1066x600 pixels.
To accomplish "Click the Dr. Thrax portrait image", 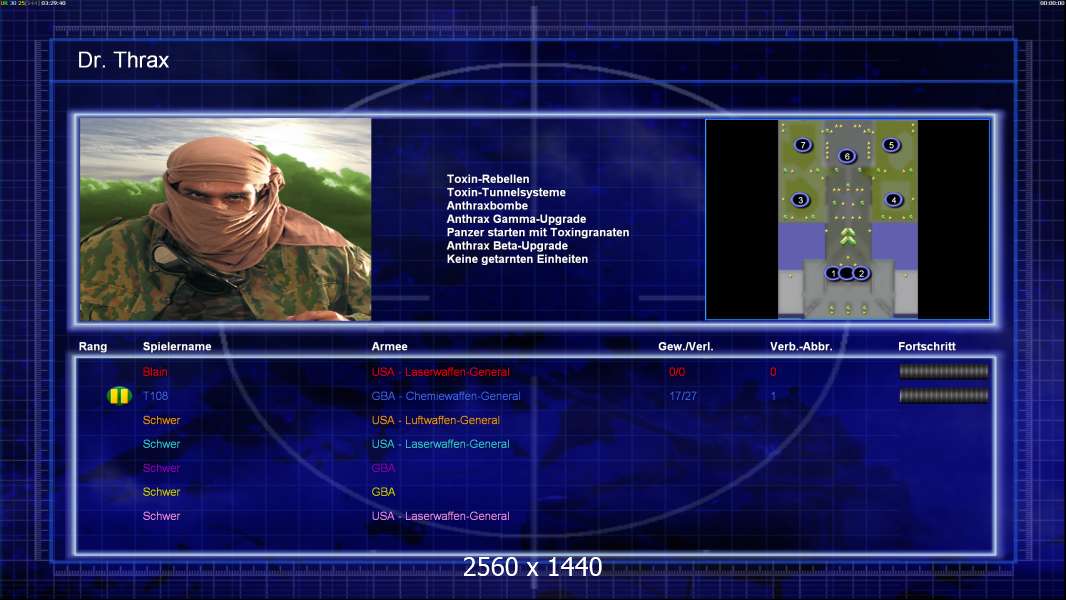I will click(225, 219).
